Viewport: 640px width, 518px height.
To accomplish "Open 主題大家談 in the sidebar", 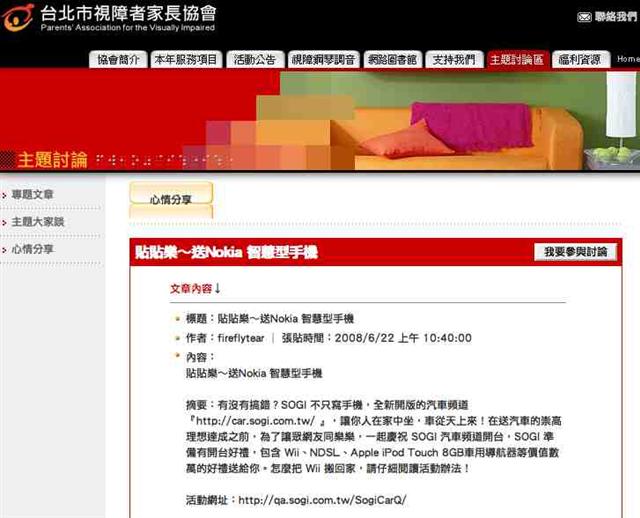I will click(38, 222).
